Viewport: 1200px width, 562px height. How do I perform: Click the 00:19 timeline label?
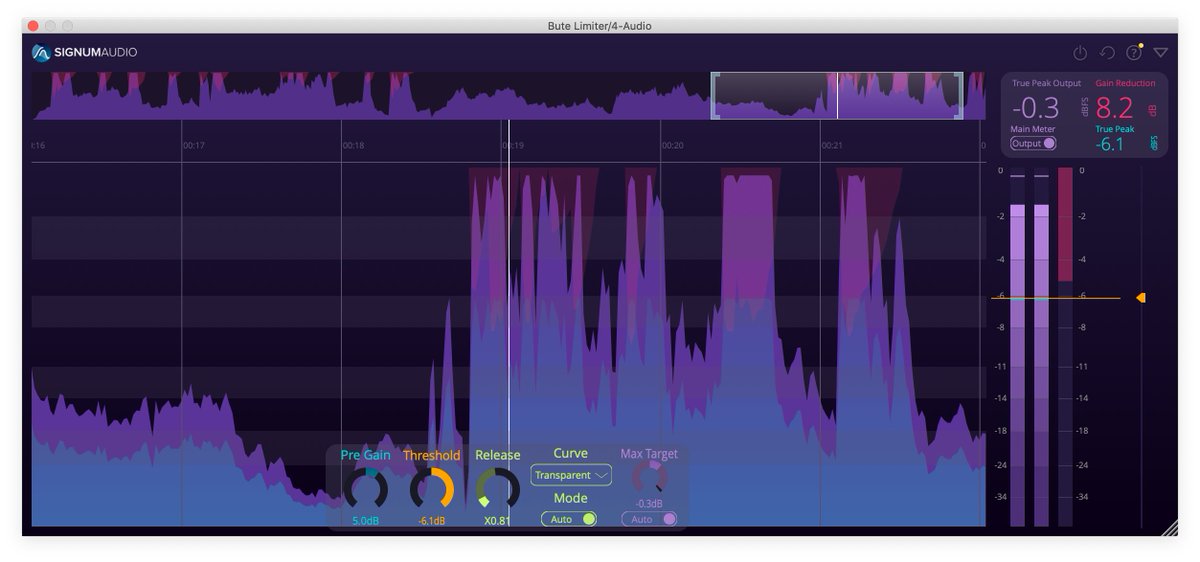coord(513,146)
